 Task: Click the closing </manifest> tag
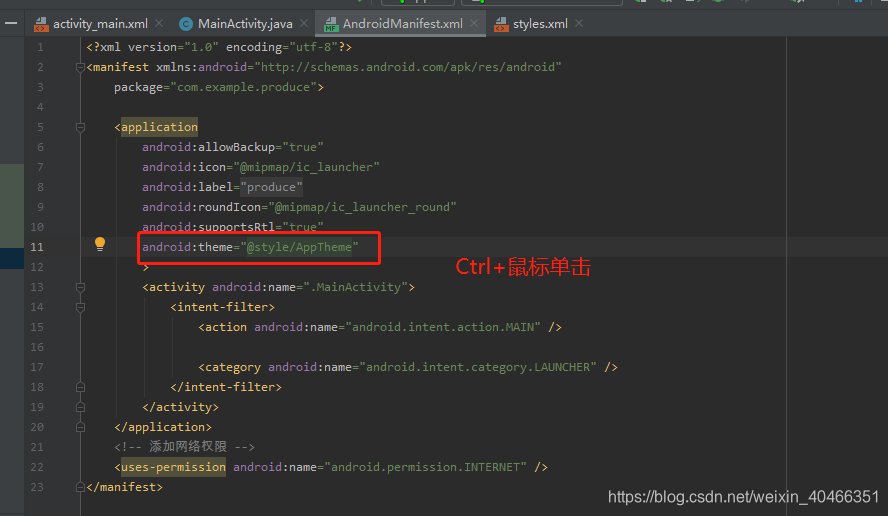click(x=125, y=487)
